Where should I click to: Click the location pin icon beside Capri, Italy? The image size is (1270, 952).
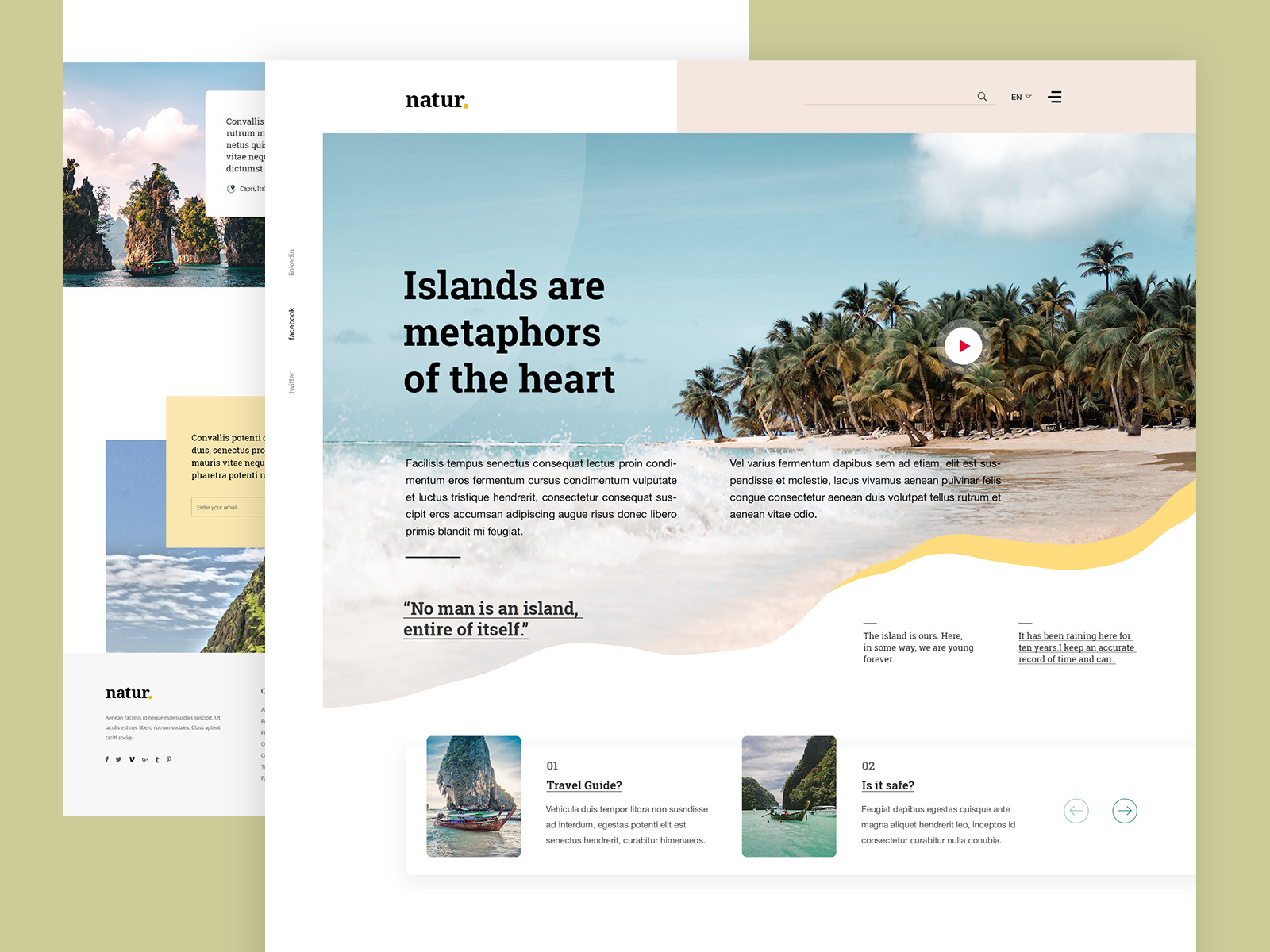pyautogui.click(x=232, y=189)
